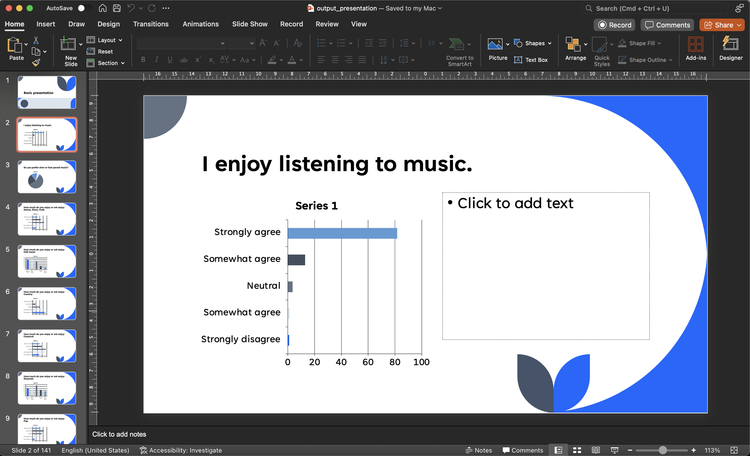Adjust the zoom slider handle

click(x=662, y=450)
